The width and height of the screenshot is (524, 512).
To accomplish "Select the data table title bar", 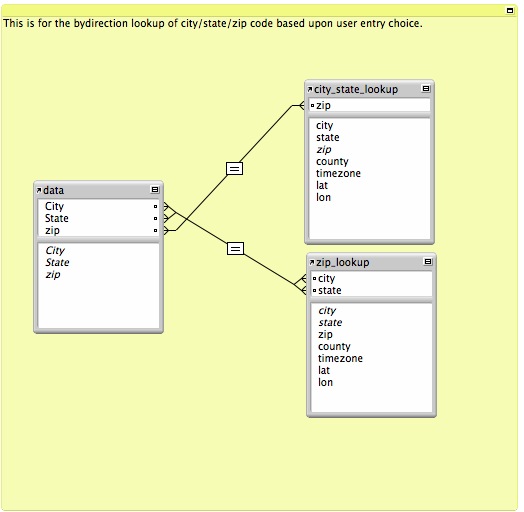I will (99, 190).
